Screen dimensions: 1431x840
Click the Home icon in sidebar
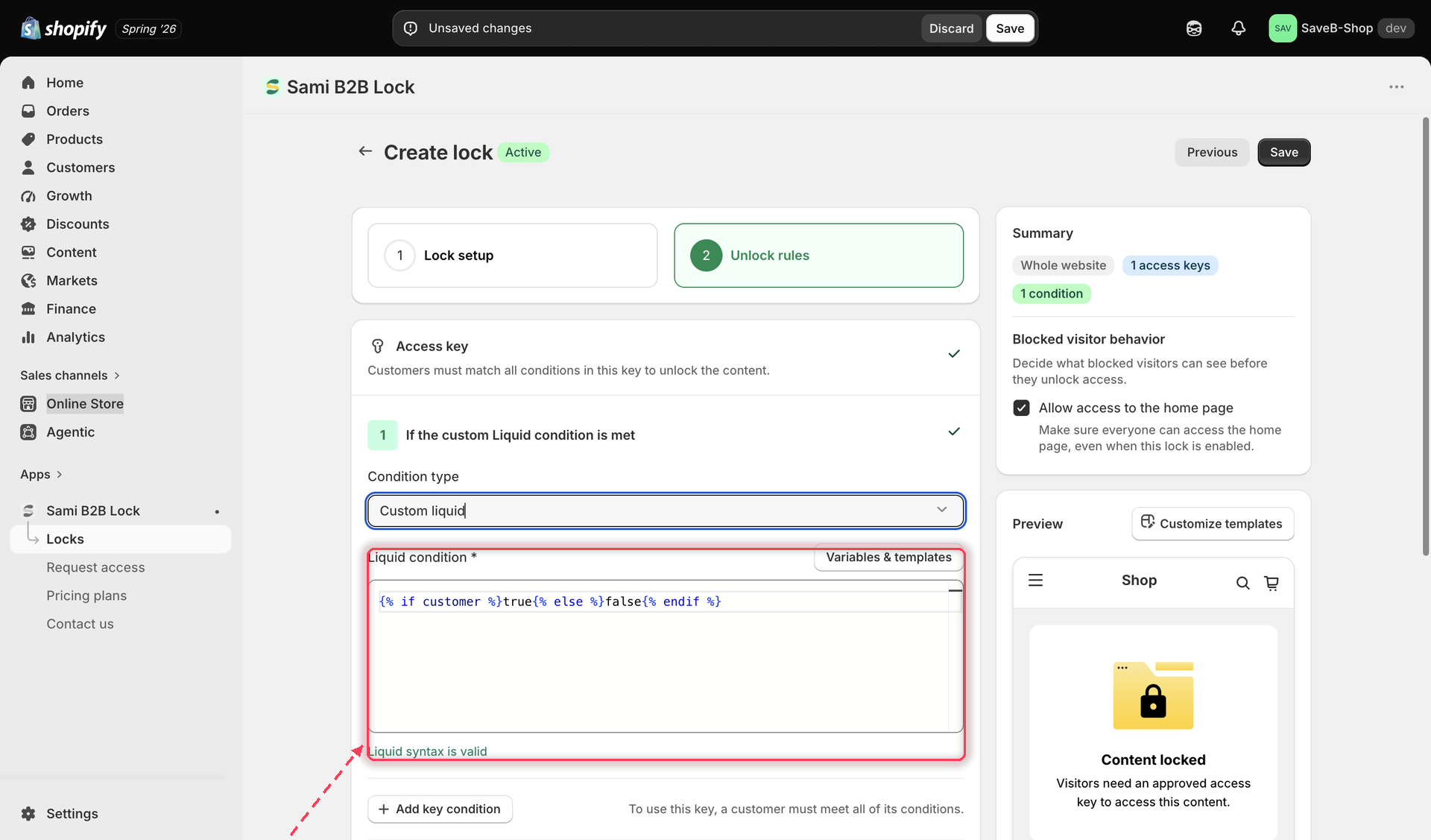pyautogui.click(x=28, y=83)
